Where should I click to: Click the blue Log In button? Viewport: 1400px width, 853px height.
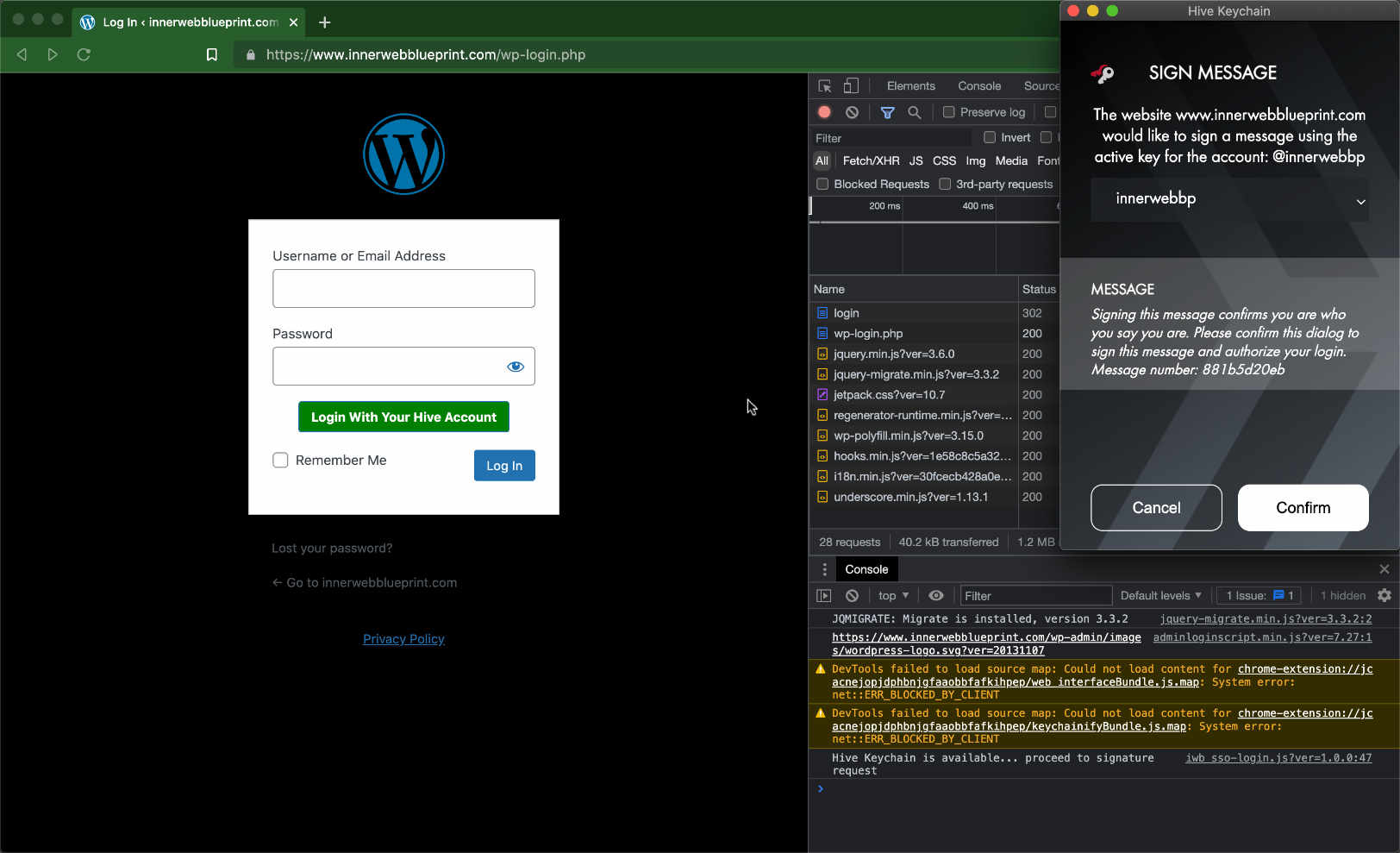click(504, 466)
